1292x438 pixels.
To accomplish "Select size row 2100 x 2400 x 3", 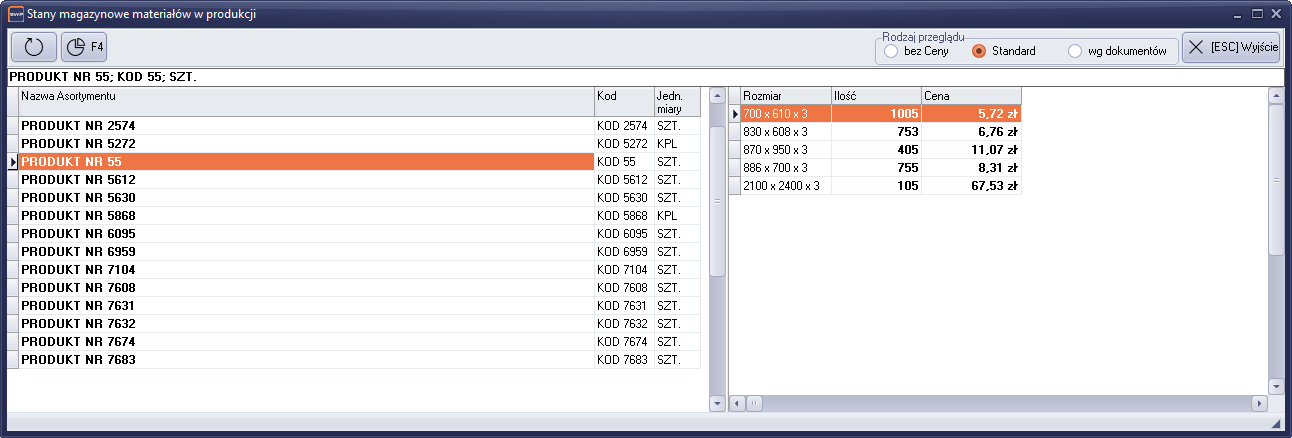I will coord(785,185).
